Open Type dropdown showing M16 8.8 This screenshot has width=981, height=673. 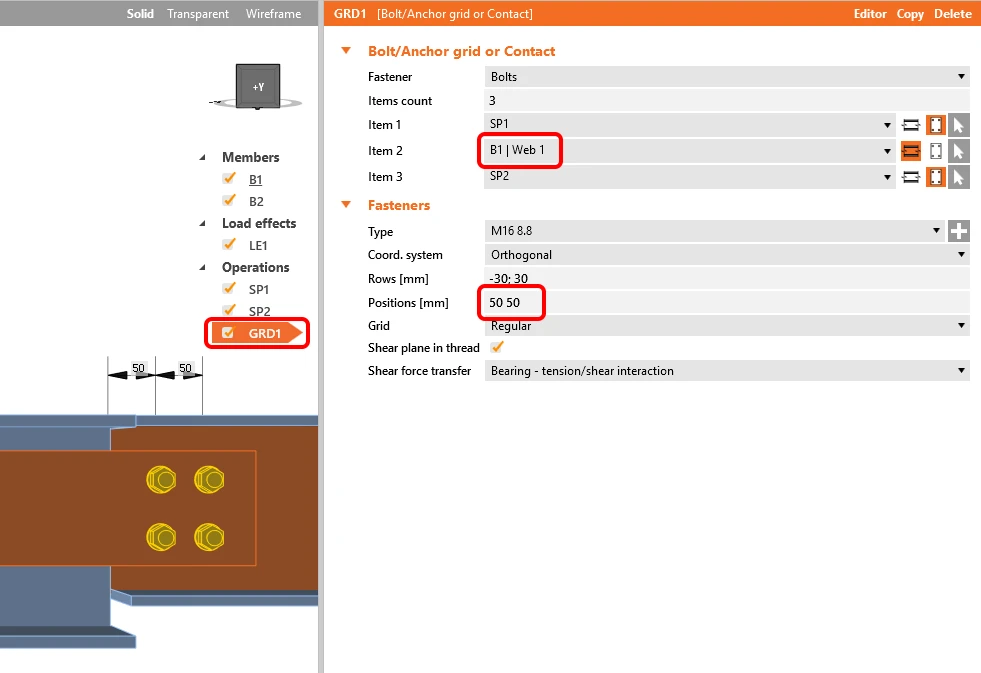tap(714, 231)
